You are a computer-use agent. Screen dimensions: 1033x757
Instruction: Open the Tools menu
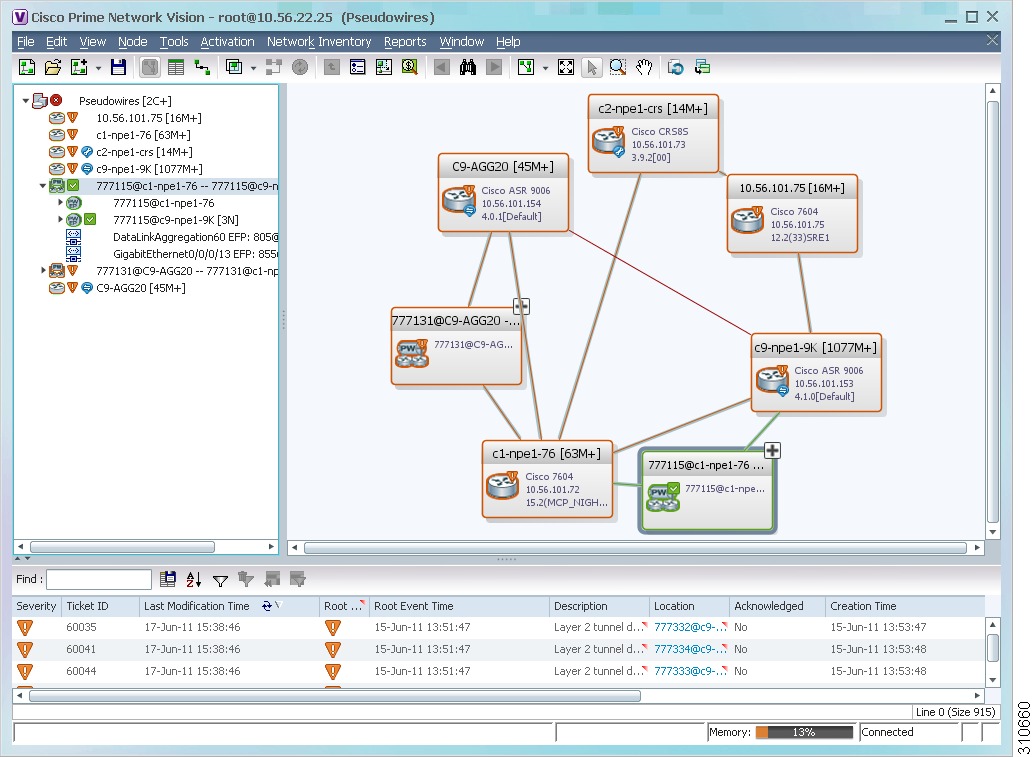coord(174,42)
